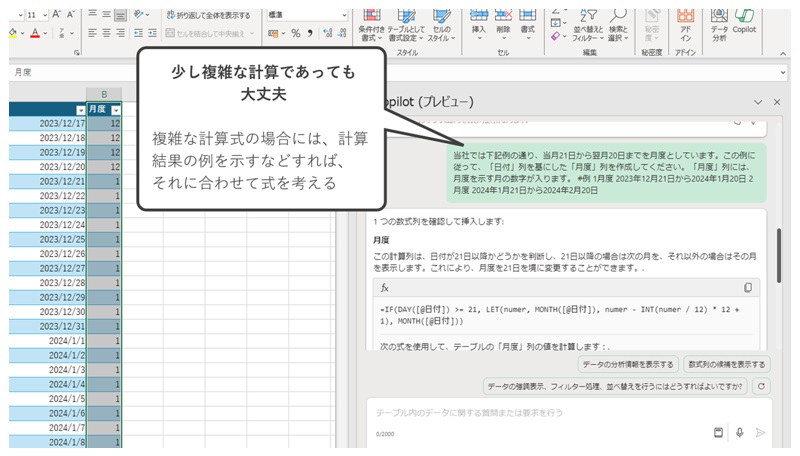Click the 挿入 insert cells button
The height and width of the screenshot is (456, 800).
click(x=478, y=26)
